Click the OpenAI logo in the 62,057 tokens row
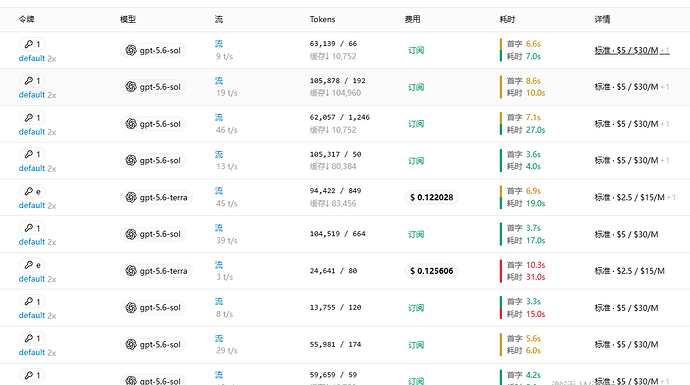Screen dimensions: 690x385 131,124
